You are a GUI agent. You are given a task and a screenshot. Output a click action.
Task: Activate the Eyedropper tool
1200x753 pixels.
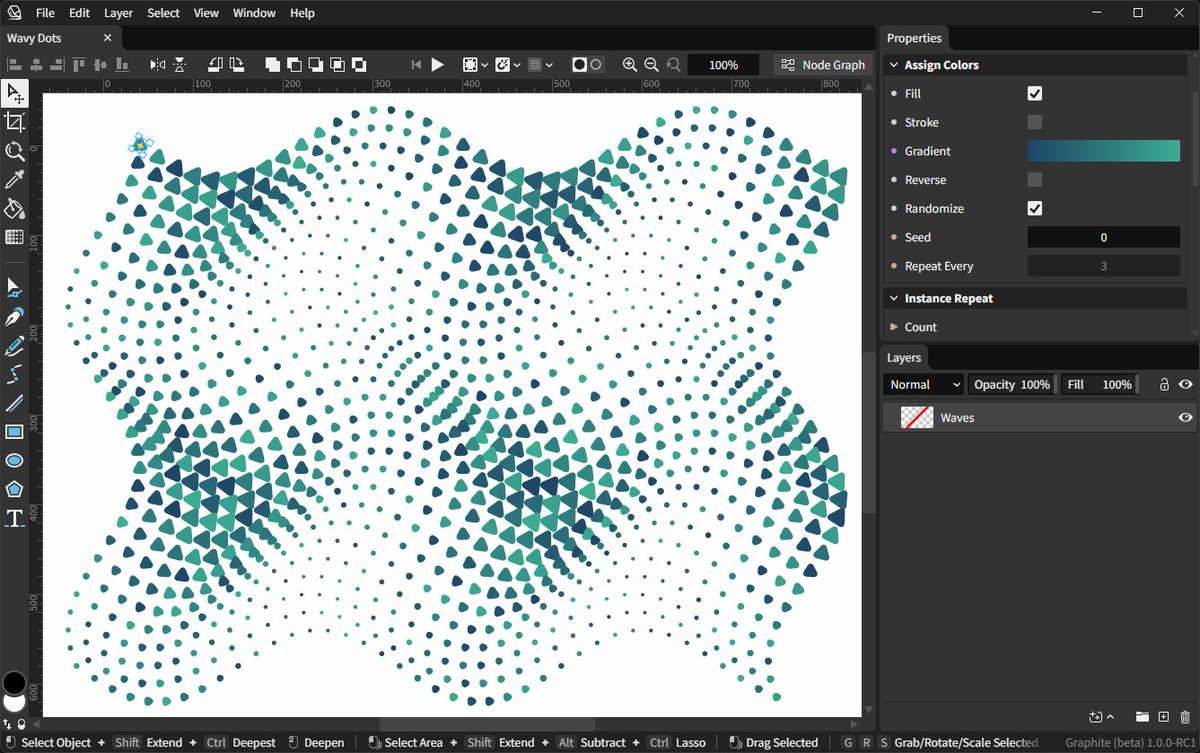pyautogui.click(x=15, y=180)
